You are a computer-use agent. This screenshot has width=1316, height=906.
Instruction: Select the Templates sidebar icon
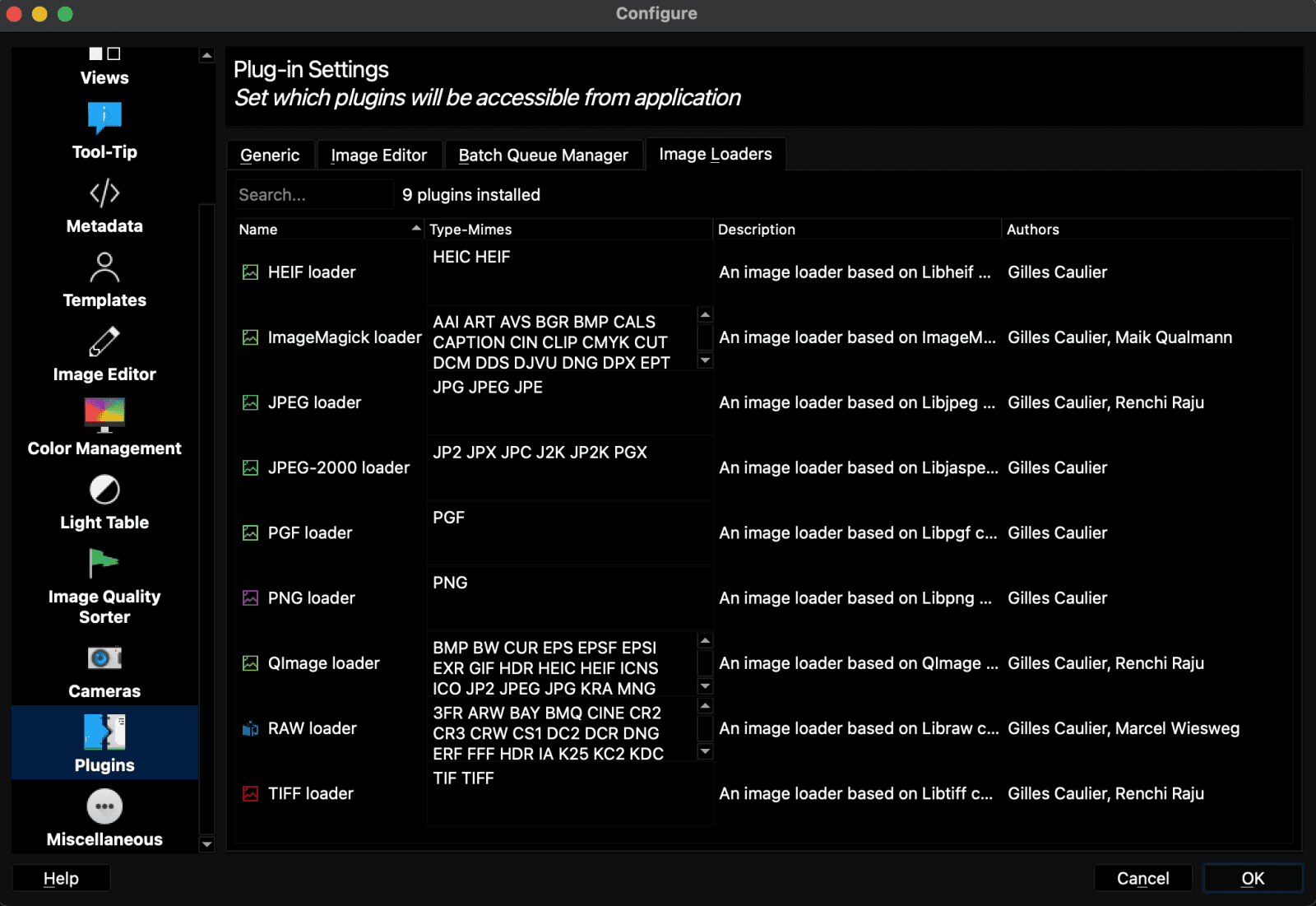pyautogui.click(x=104, y=280)
